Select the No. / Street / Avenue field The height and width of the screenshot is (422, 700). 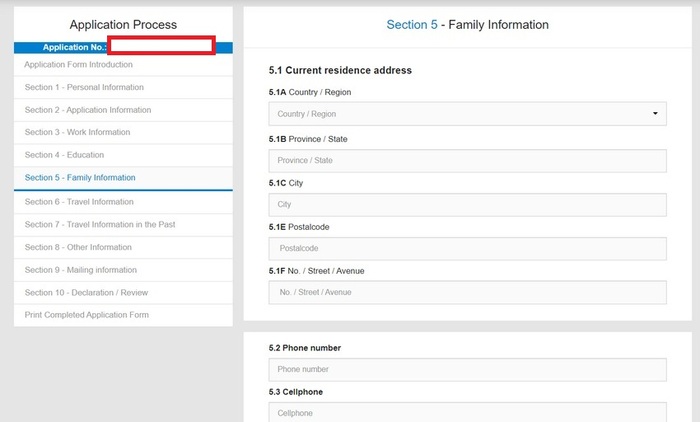click(x=467, y=292)
